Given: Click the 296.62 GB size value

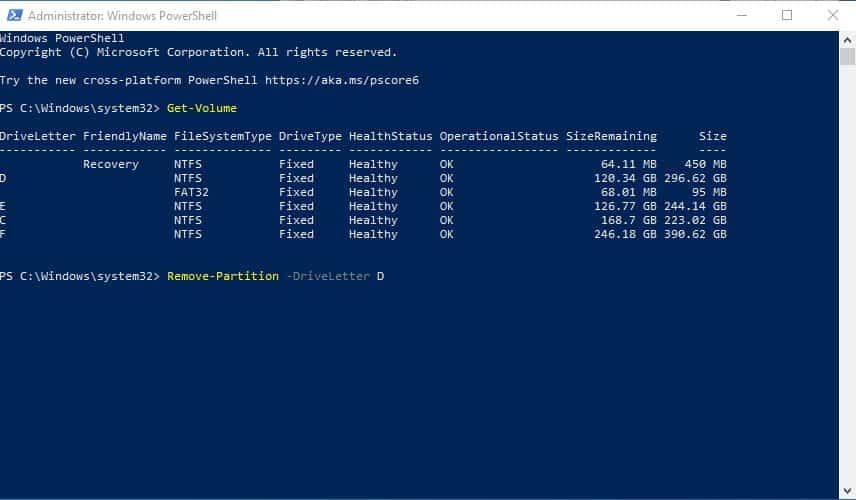Looking at the screenshot, I should (695, 178).
